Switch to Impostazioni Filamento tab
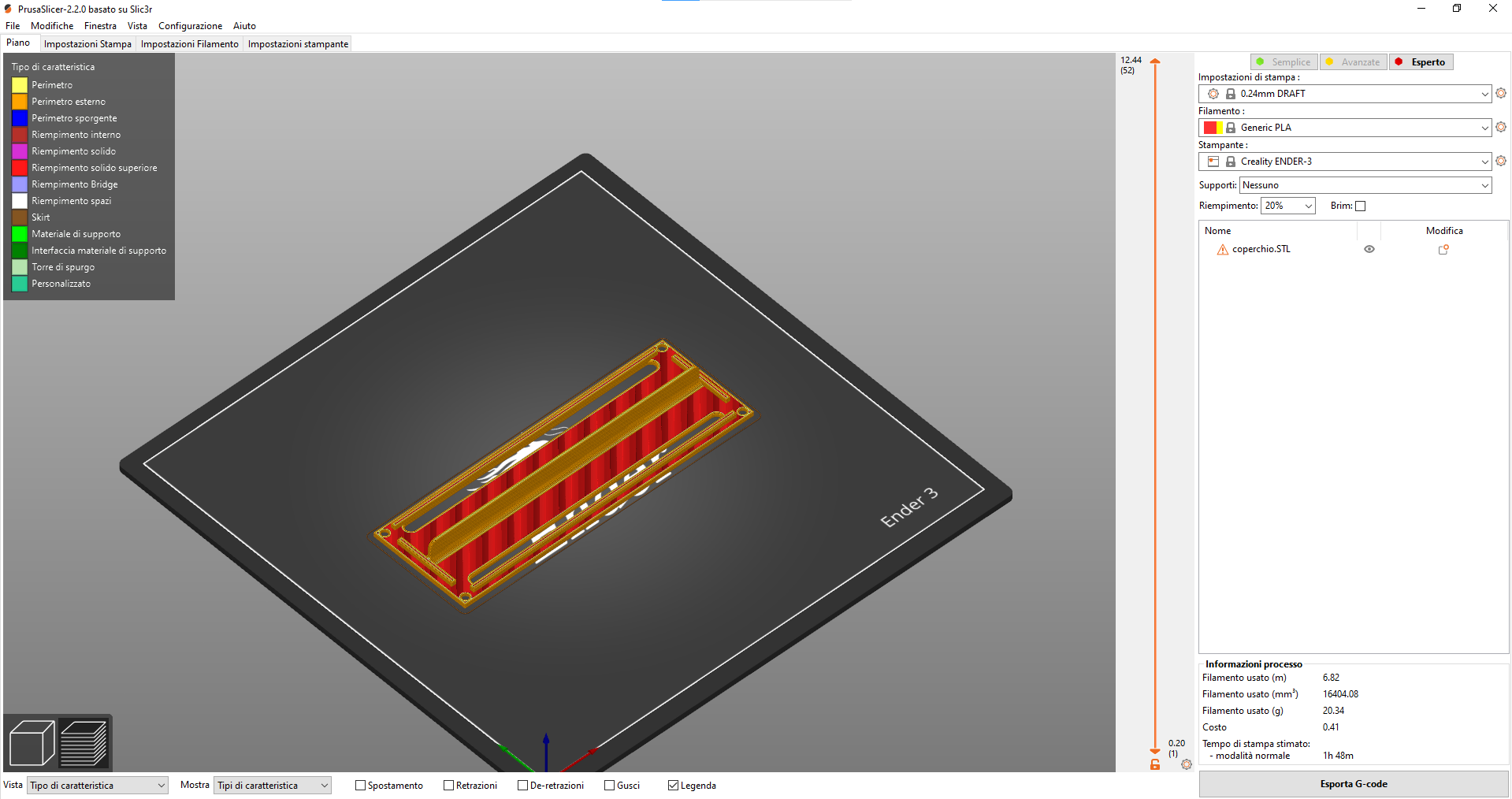Viewport: 1512px width, 799px height. point(189,44)
